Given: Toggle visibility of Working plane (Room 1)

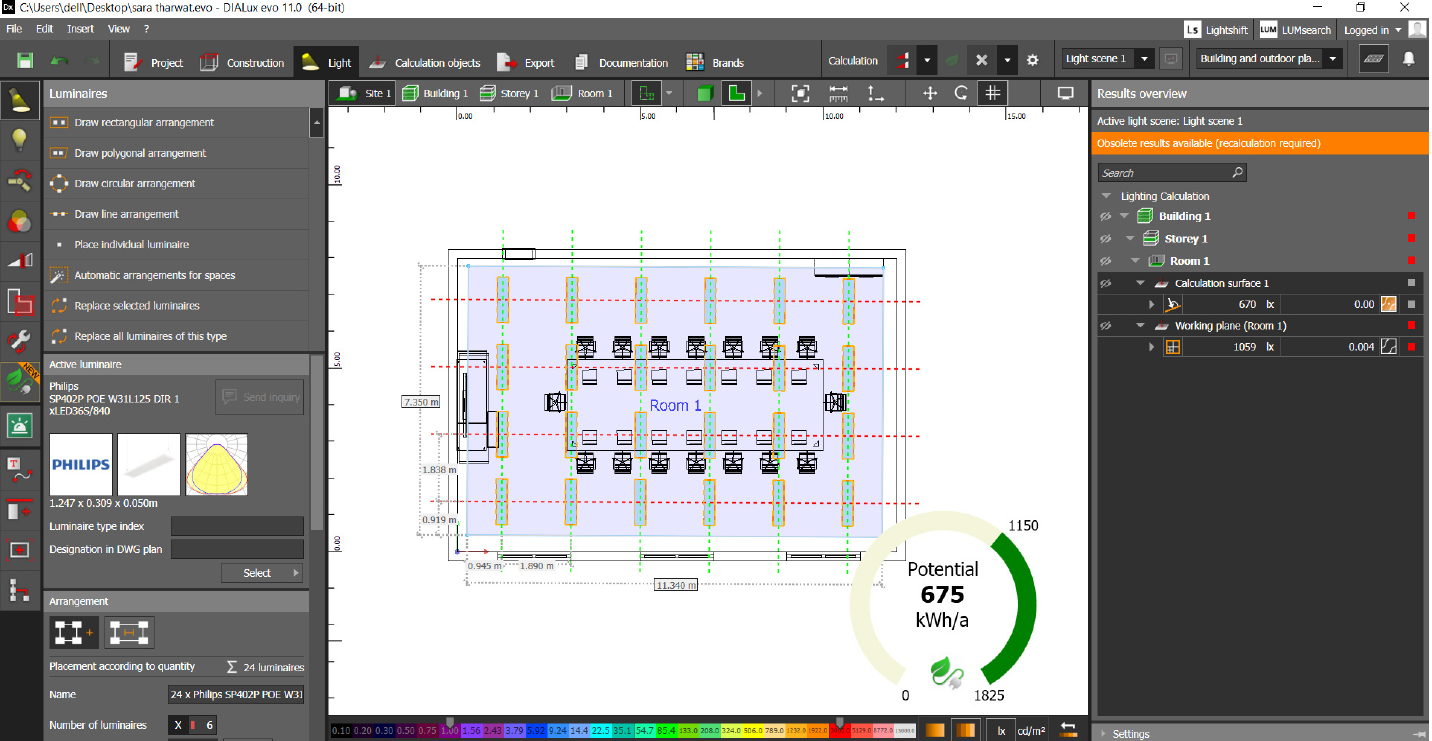Looking at the screenshot, I should (1105, 324).
